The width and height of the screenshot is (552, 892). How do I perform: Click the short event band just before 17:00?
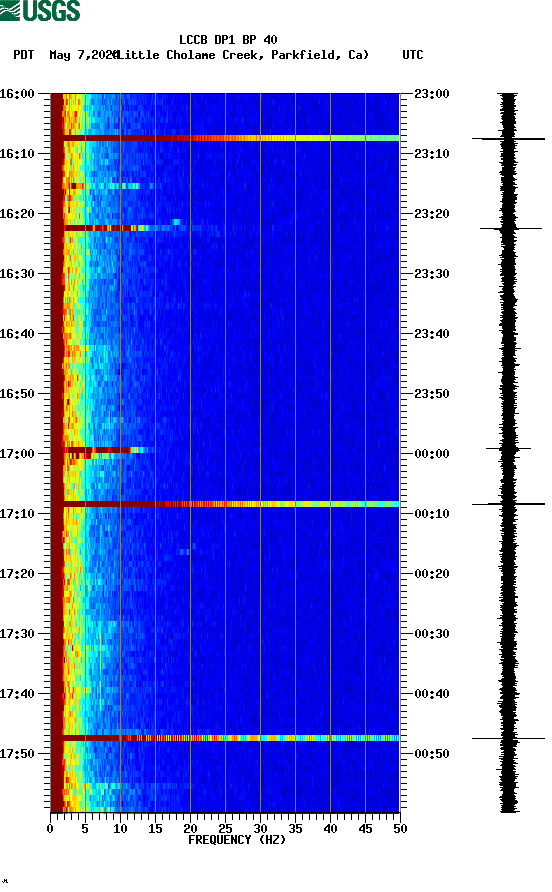click(108, 450)
